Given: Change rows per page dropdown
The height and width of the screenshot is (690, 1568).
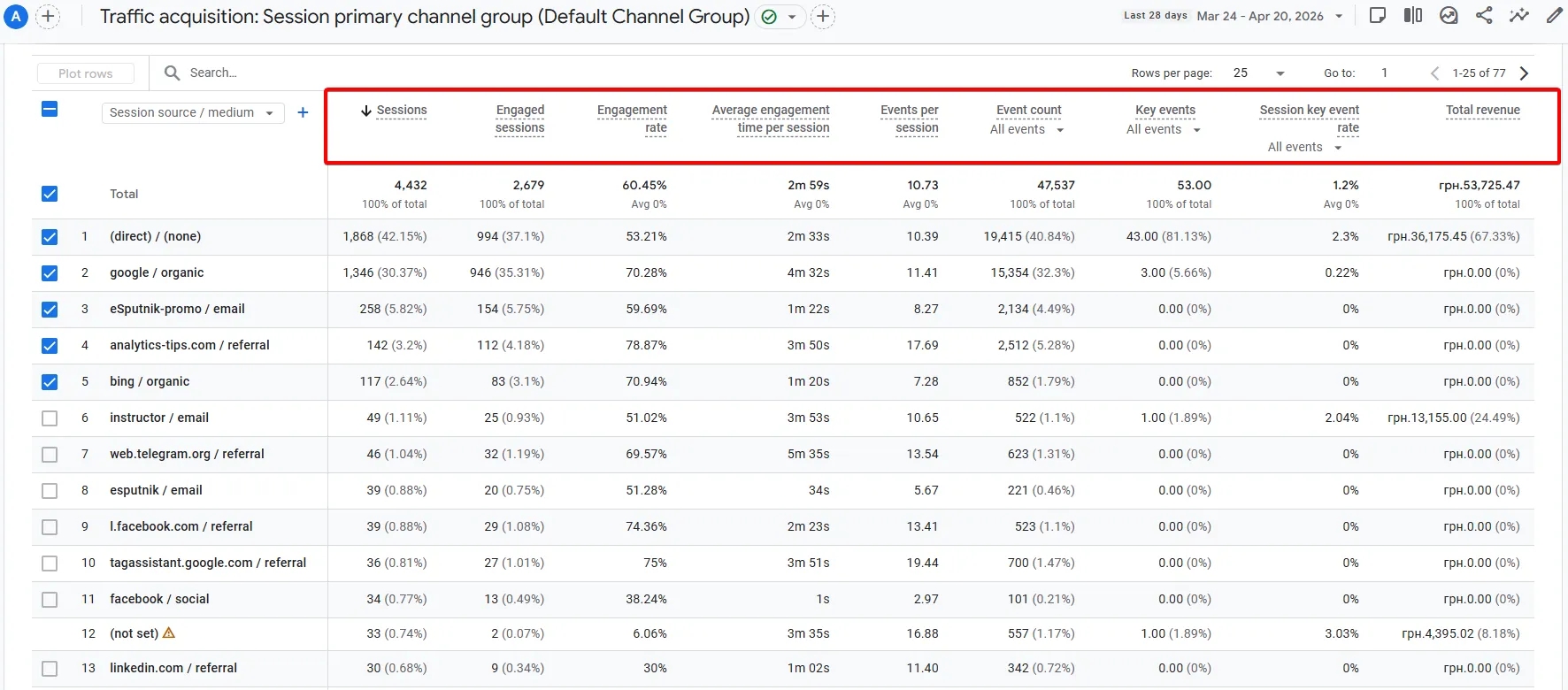Looking at the screenshot, I should point(1259,73).
